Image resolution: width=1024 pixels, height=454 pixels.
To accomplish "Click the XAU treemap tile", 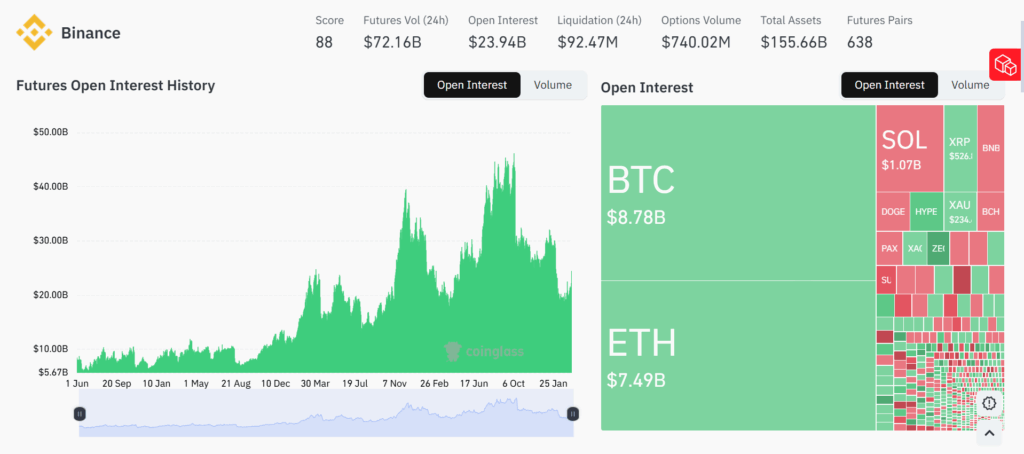I will [960, 211].
